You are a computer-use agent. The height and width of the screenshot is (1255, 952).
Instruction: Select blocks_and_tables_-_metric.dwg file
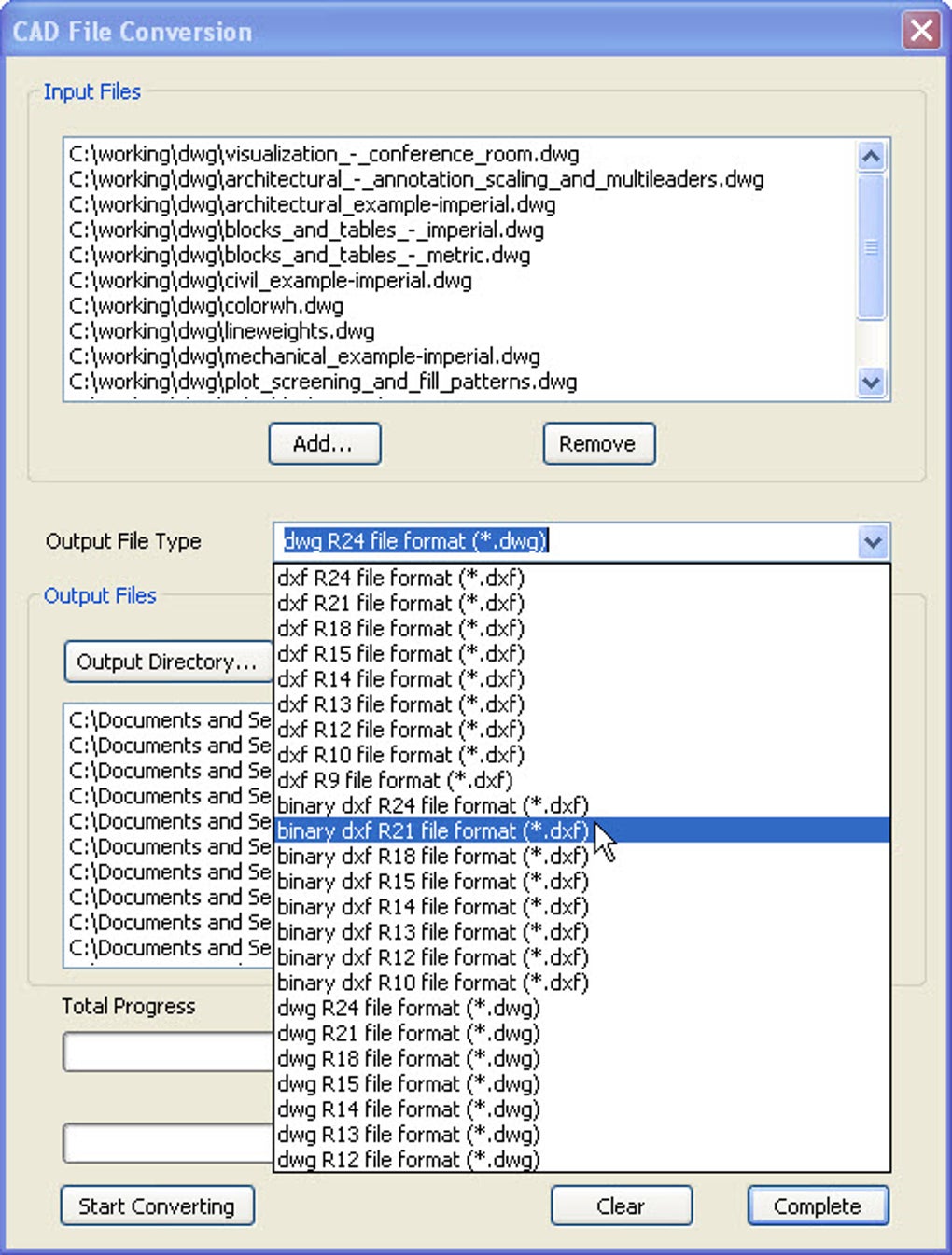pyautogui.click(x=460, y=254)
